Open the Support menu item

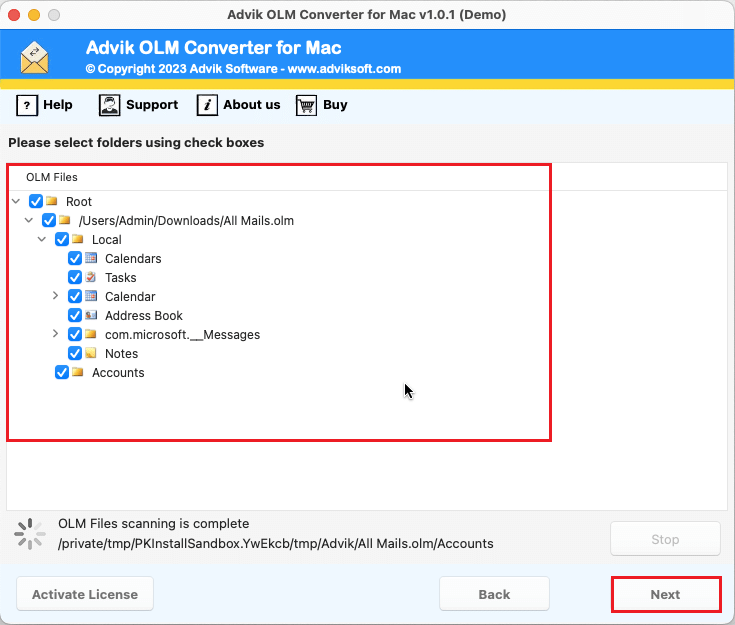(x=152, y=105)
